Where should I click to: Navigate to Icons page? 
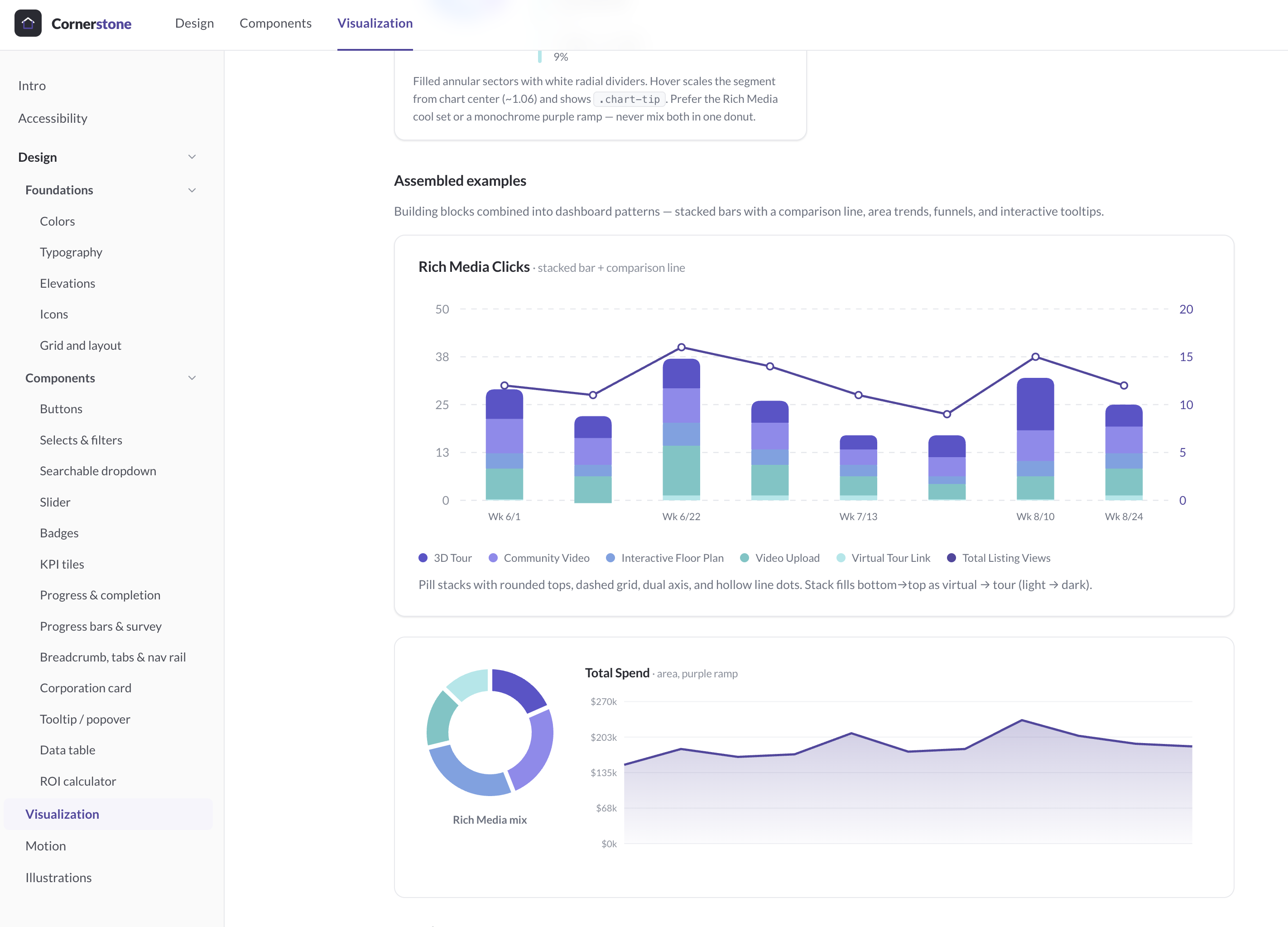[x=54, y=314]
